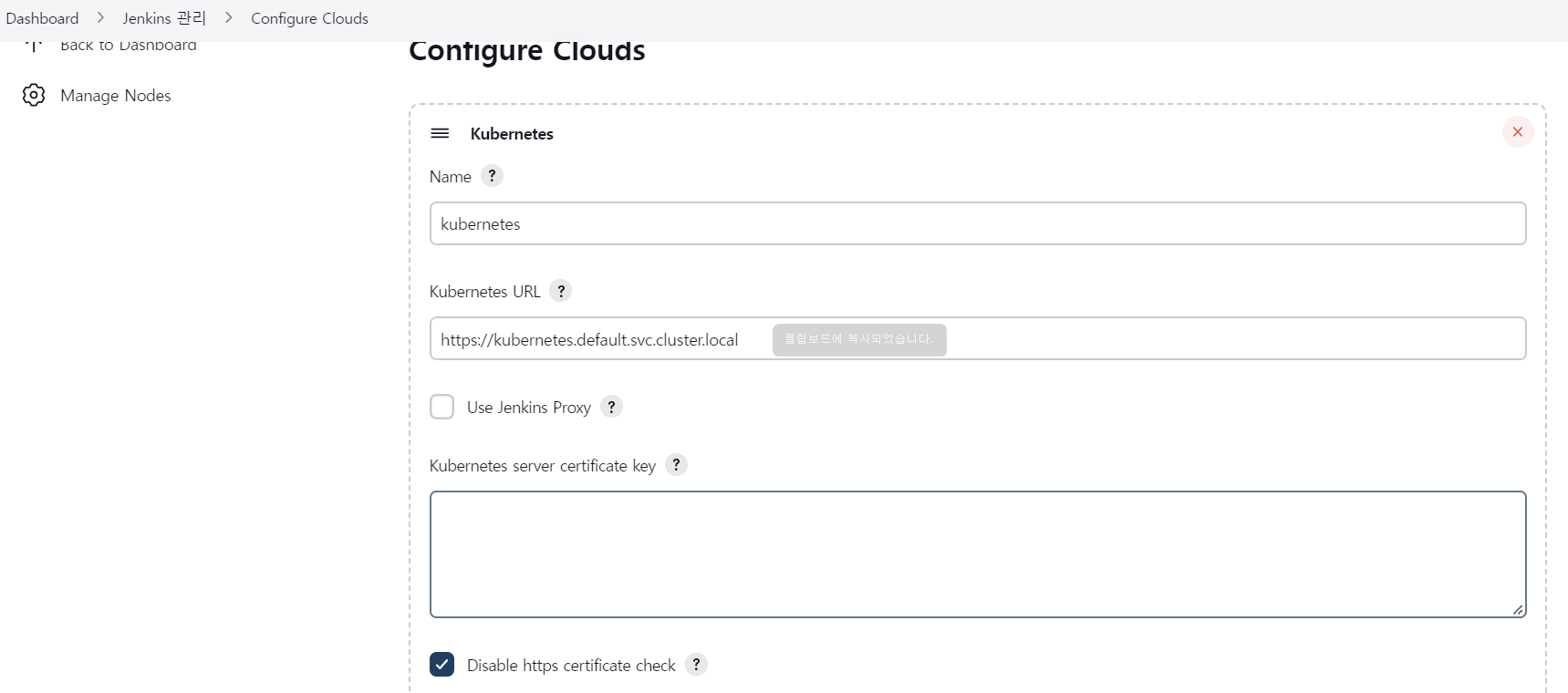Viewport: 1568px width, 693px height.
Task: Click the 'Kubernetes server certificate key' label
Action: [543, 466]
